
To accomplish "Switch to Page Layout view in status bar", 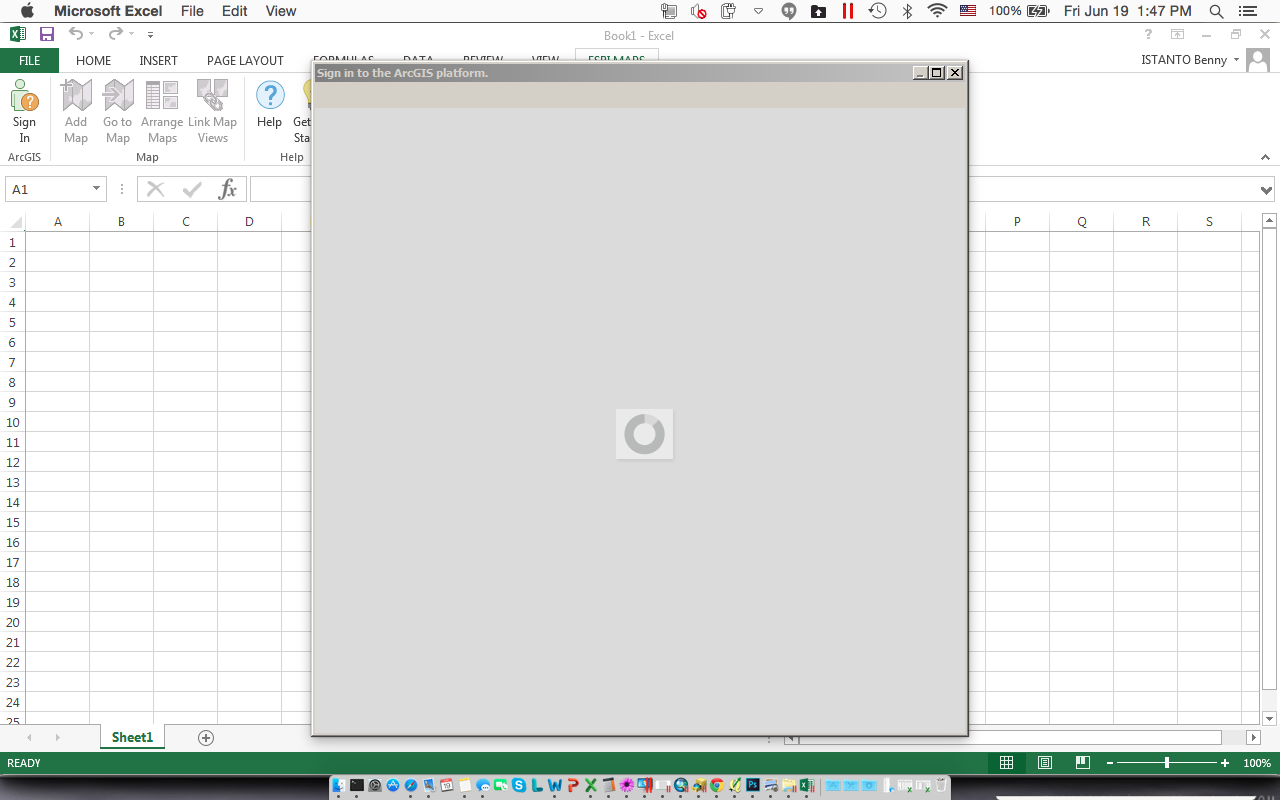I will [x=1045, y=763].
